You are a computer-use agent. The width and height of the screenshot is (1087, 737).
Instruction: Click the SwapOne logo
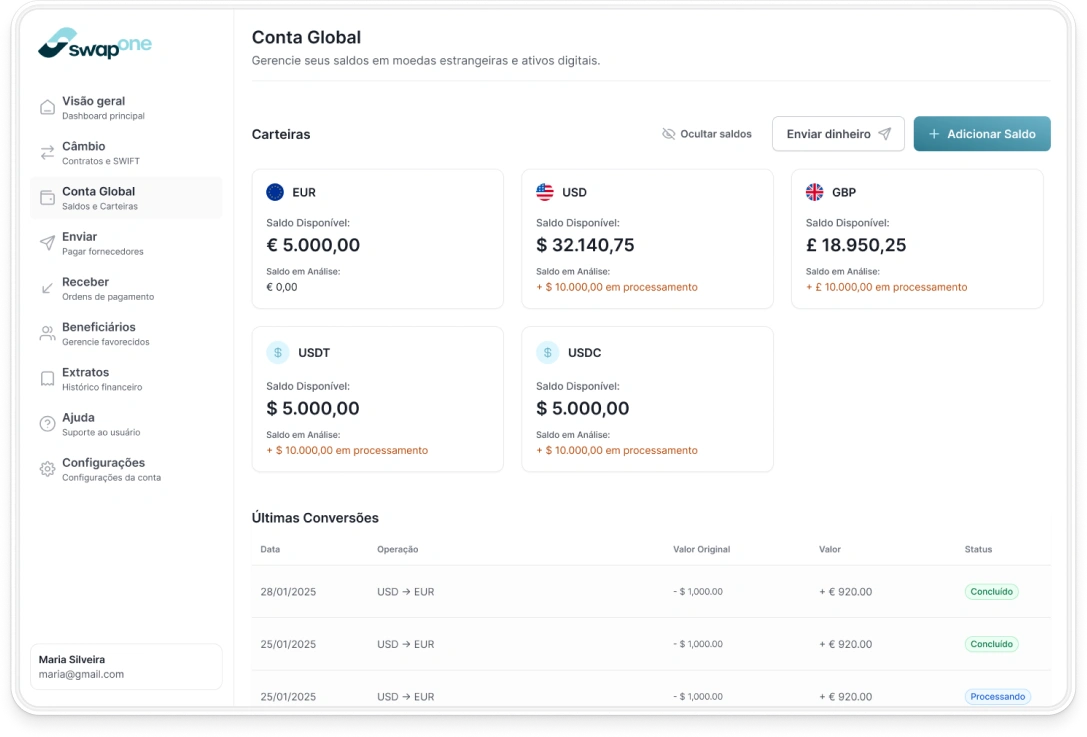pyautogui.click(x=95, y=44)
